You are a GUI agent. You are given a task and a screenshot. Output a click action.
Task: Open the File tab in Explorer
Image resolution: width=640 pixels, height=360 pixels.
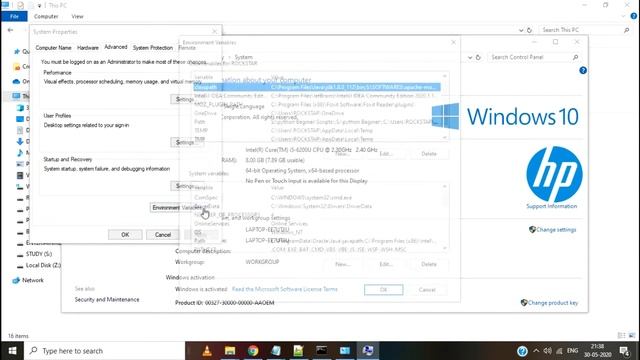coord(14,16)
